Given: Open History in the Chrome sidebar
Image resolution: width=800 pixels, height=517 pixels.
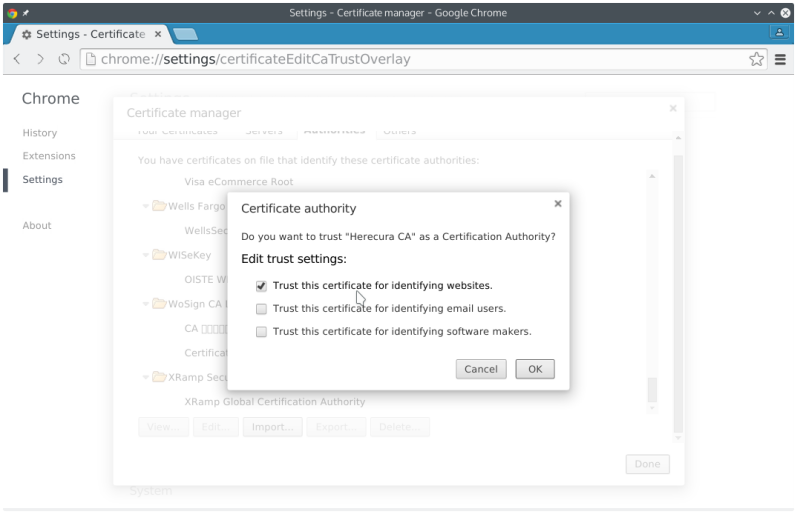Looking at the screenshot, I should 40,133.
